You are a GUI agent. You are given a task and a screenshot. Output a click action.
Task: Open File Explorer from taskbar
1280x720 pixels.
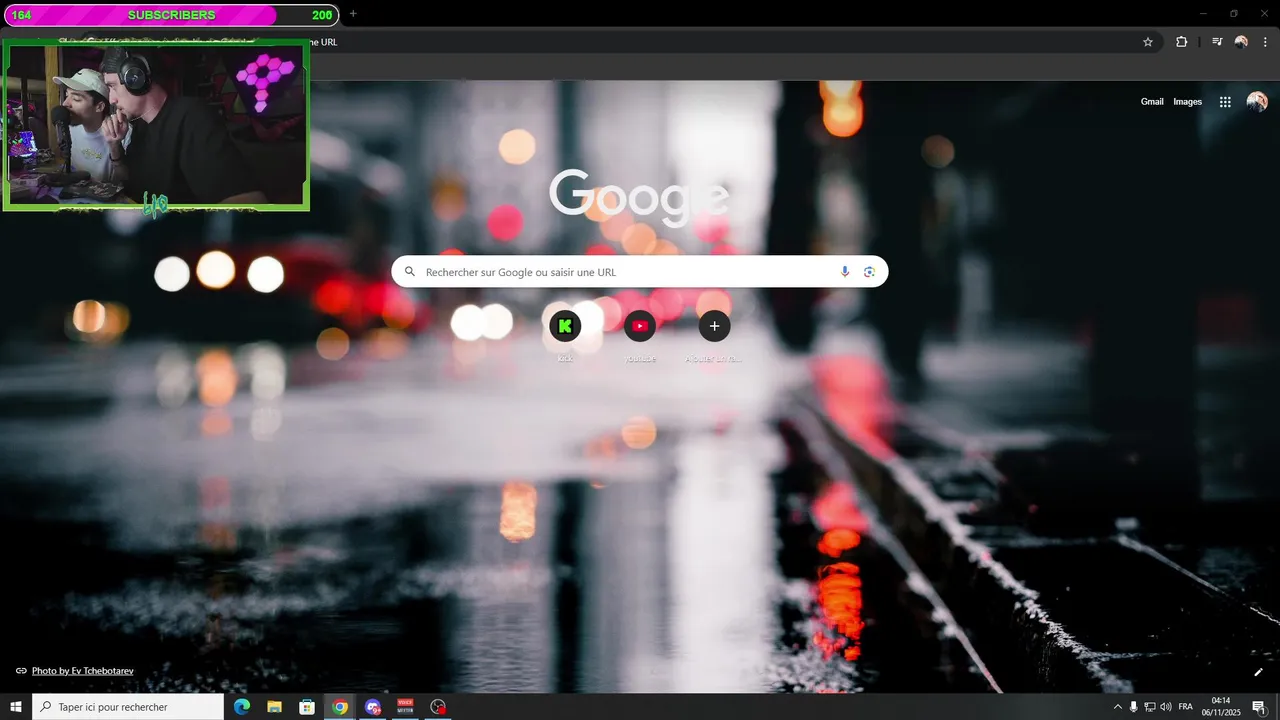point(274,707)
